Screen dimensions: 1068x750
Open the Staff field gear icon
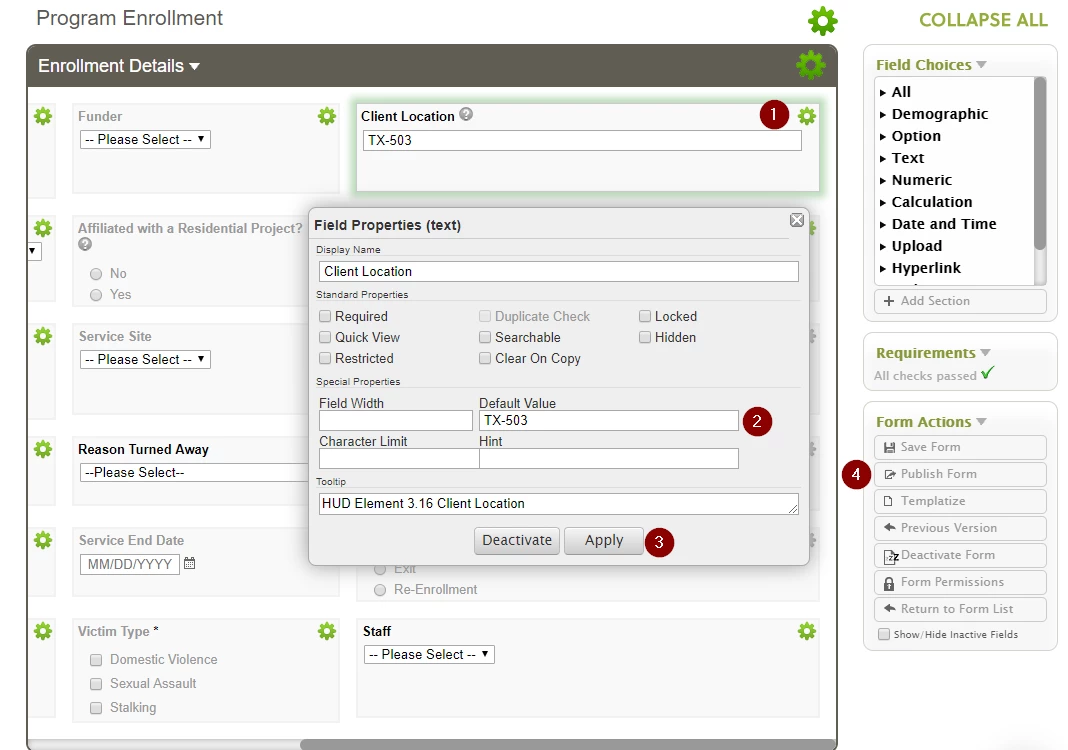[806, 631]
